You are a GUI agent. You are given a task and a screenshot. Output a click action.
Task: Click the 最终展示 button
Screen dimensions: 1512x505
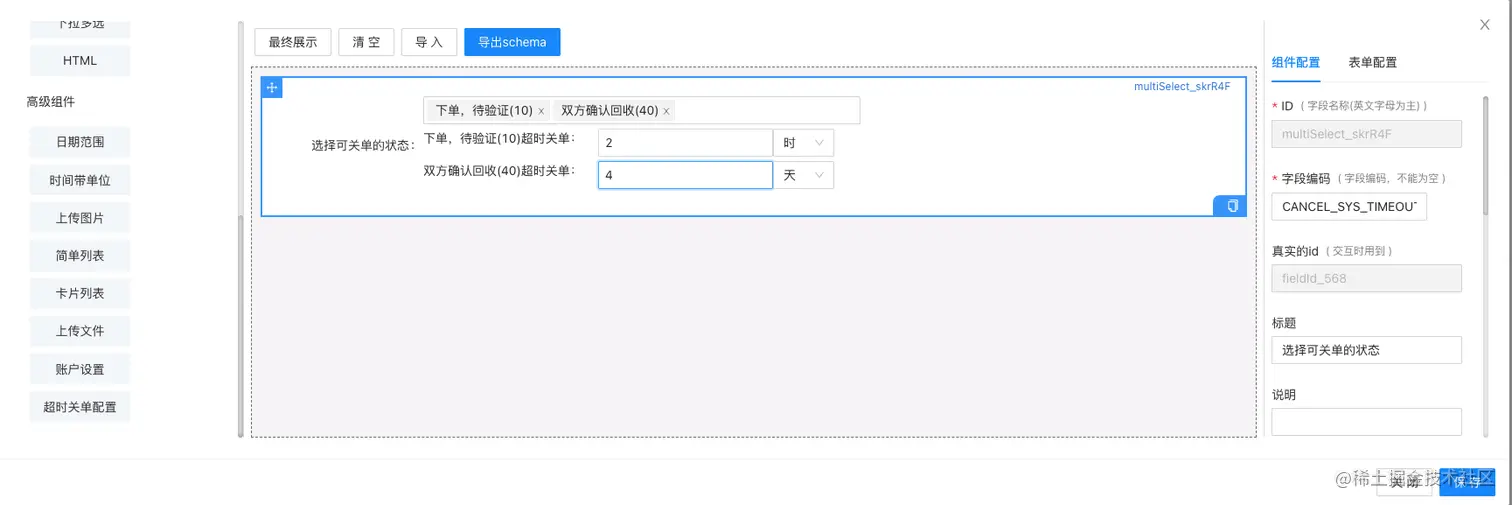point(293,42)
